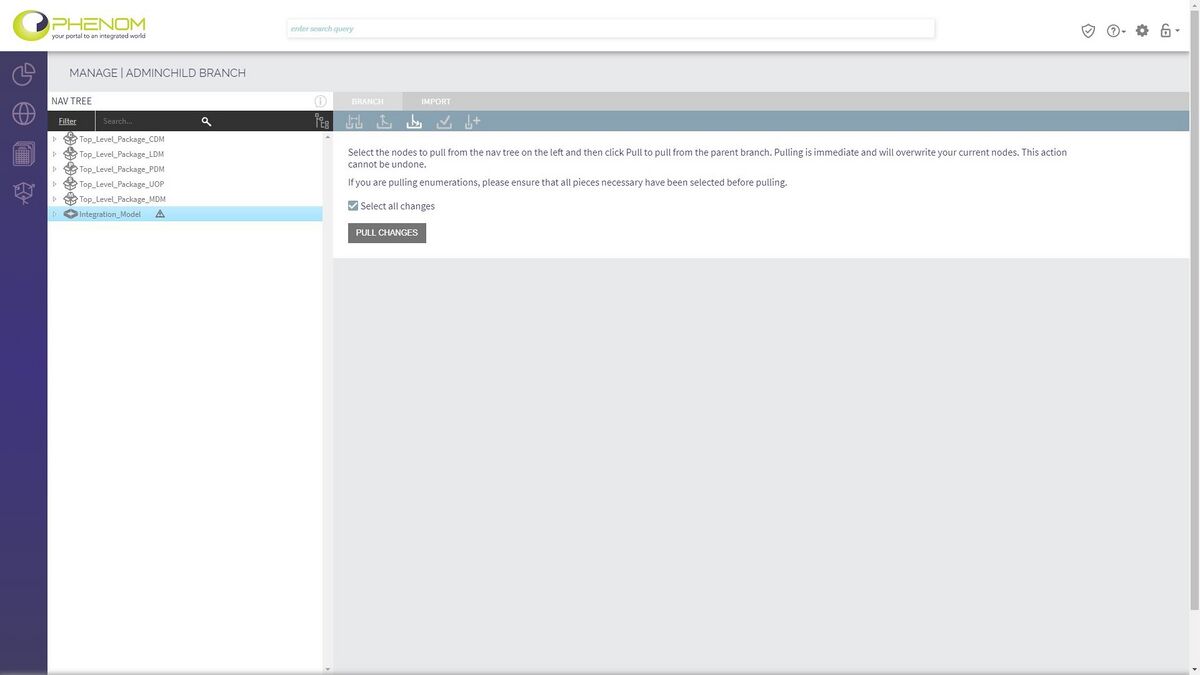Expand Integration_Model node
The height and width of the screenshot is (675, 1200).
pos(54,214)
